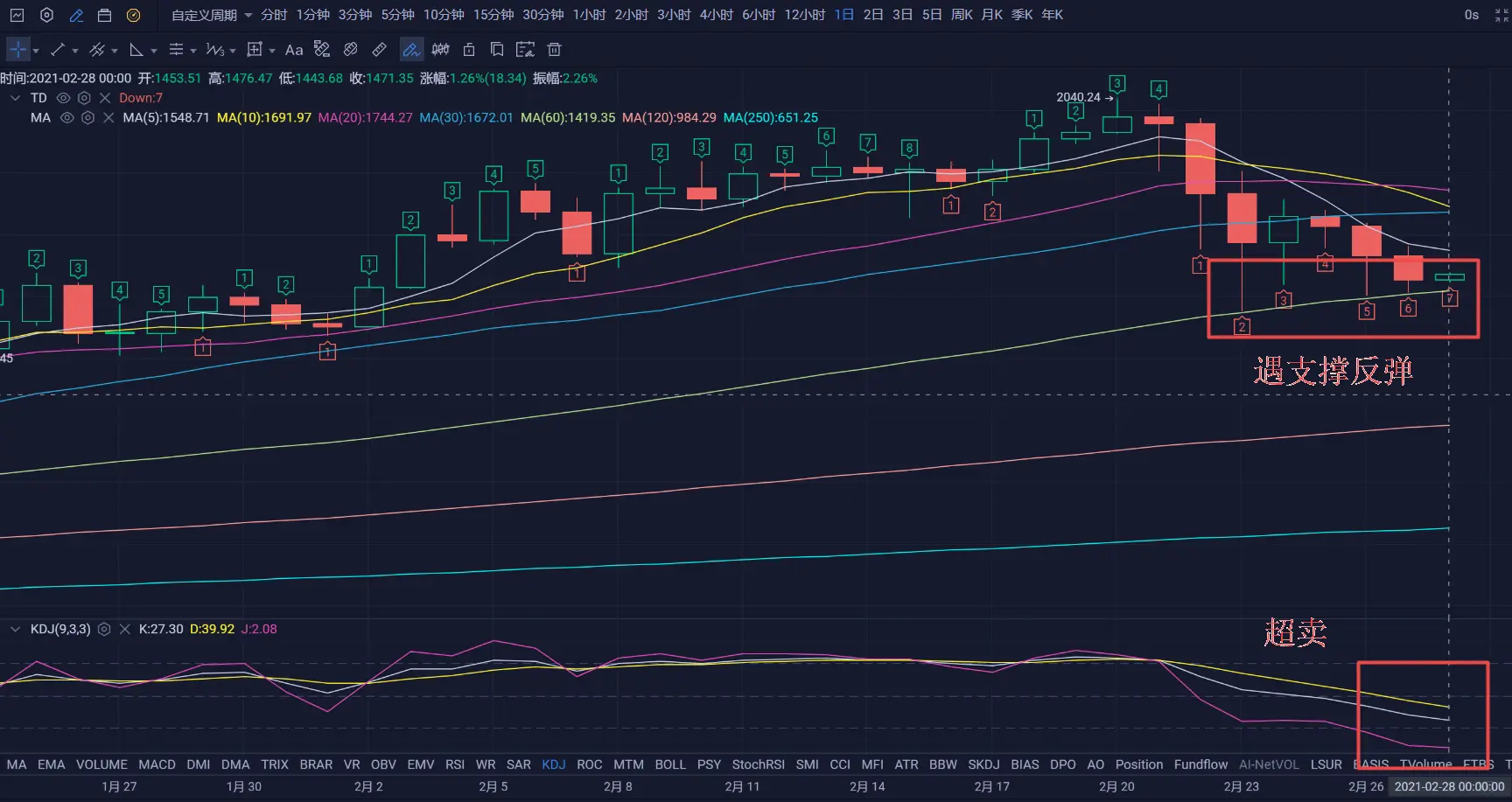Toggle the MA indicator eye visibility
1512x802 pixels.
pyautogui.click(x=66, y=118)
